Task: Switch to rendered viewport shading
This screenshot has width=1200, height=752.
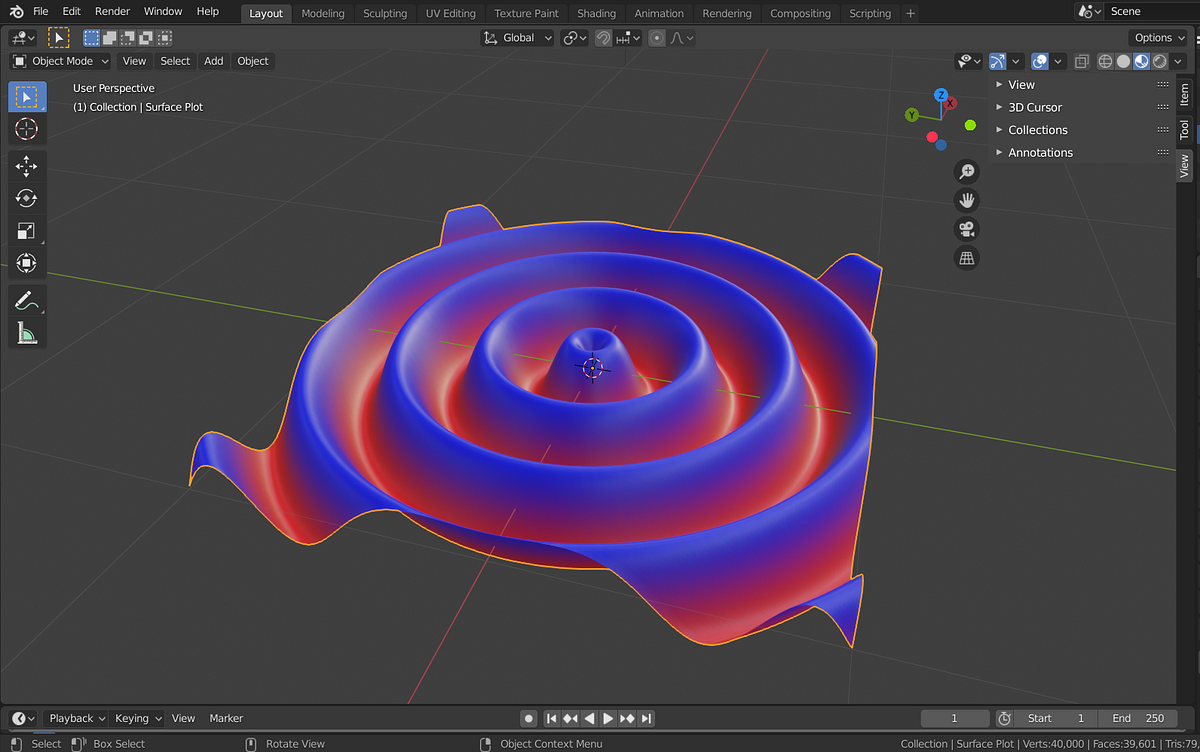Action: [1159, 61]
